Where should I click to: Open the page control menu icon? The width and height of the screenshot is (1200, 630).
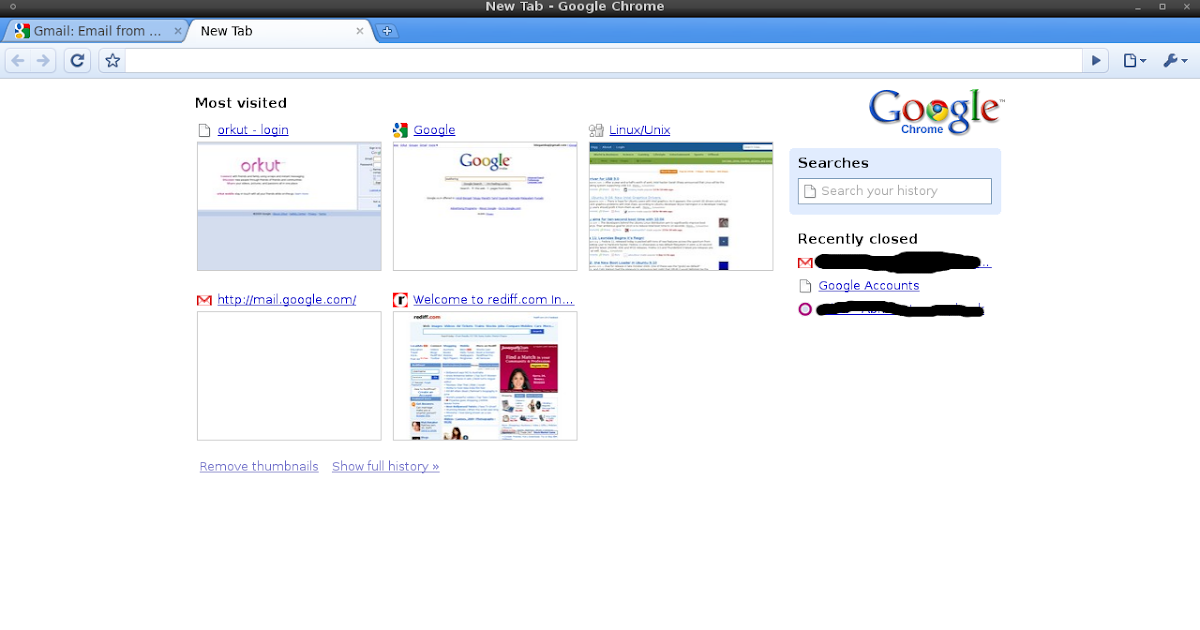[1134, 61]
